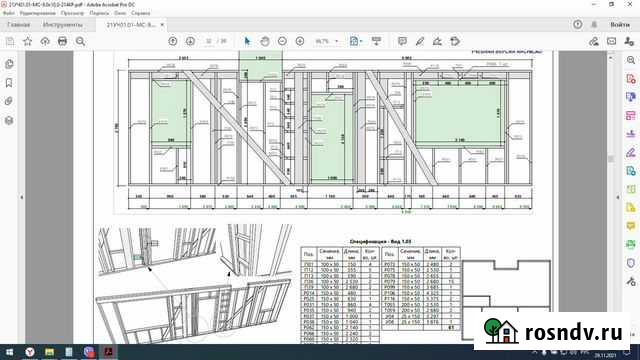This screenshot has height=360, width=640.
Task: Click the vertical scrollbar thumb
Action: click(x=611, y=158)
